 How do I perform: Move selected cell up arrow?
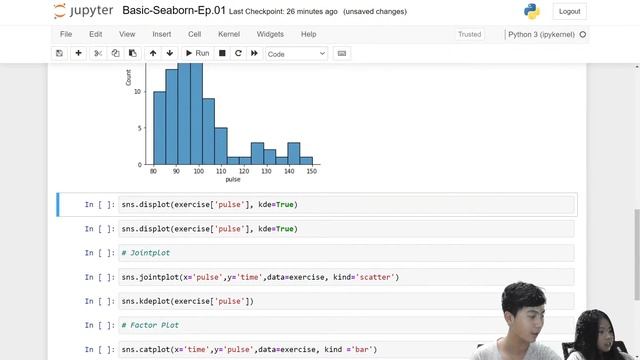pos(153,53)
